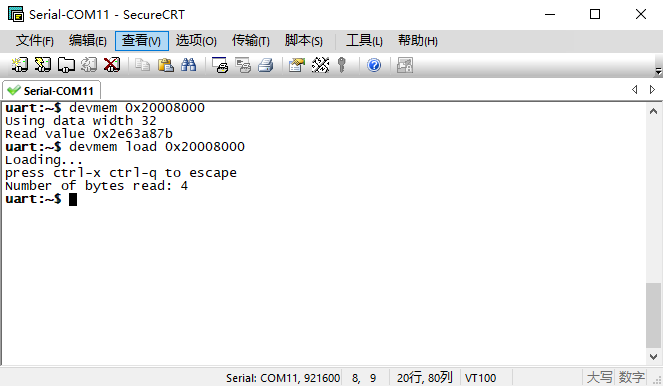Image resolution: width=663 pixels, height=386 pixels.
Task: Open the Connect in Tab icon
Action: point(66,65)
